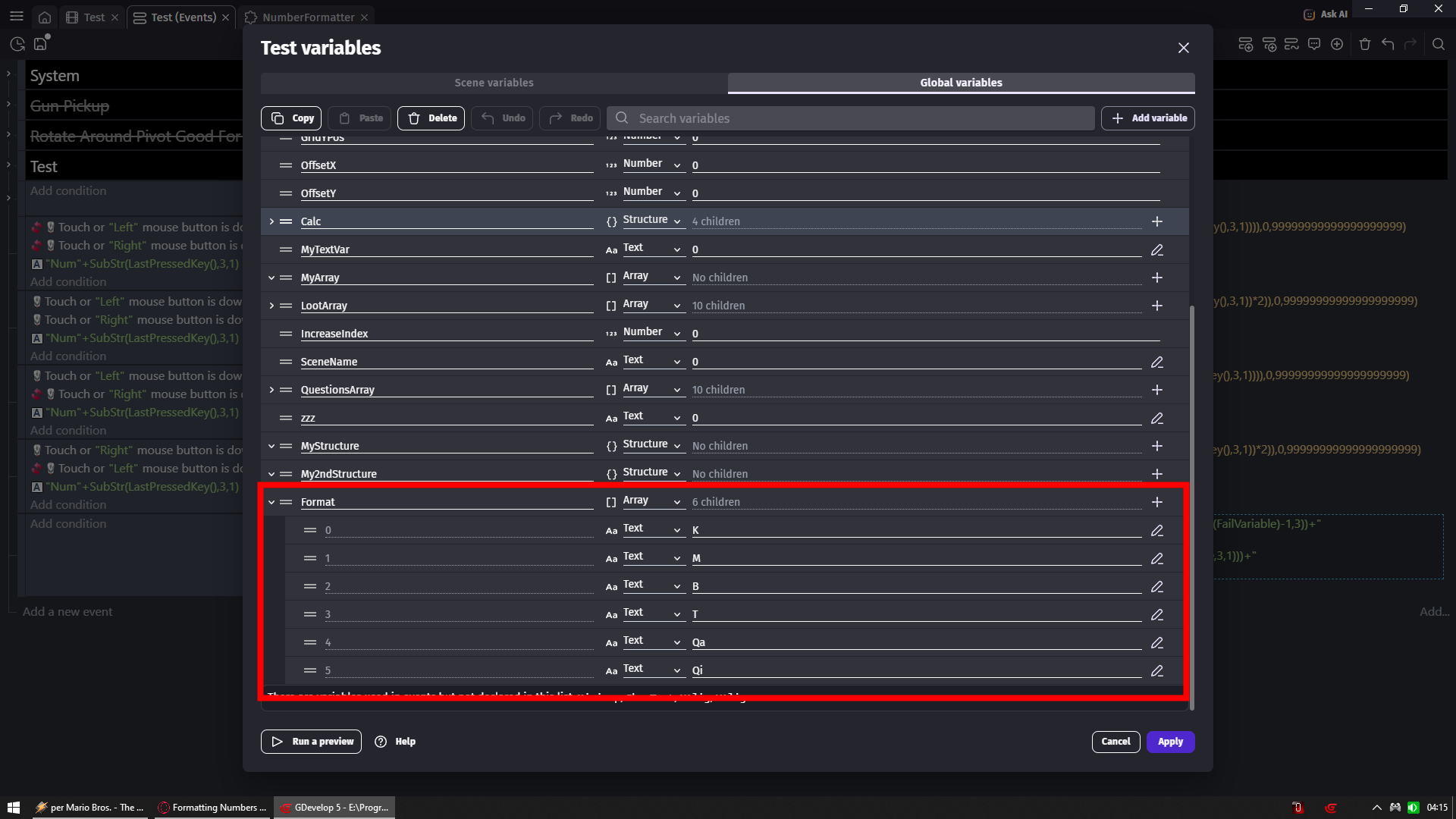Open type dropdown for MyStructure
Image resolution: width=1456 pixels, height=819 pixels.
pyautogui.click(x=652, y=445)
